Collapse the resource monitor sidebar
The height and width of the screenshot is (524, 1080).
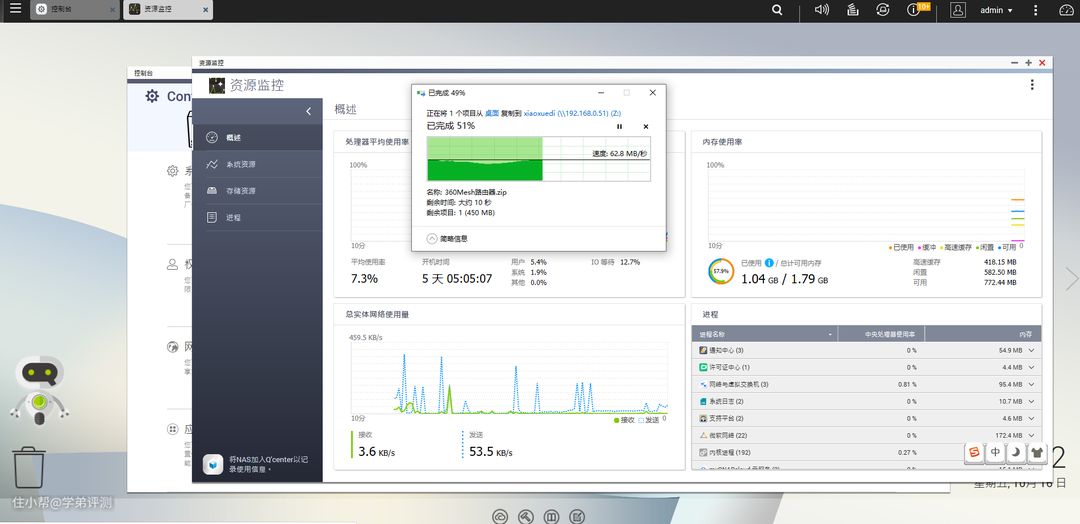point(308,111)
